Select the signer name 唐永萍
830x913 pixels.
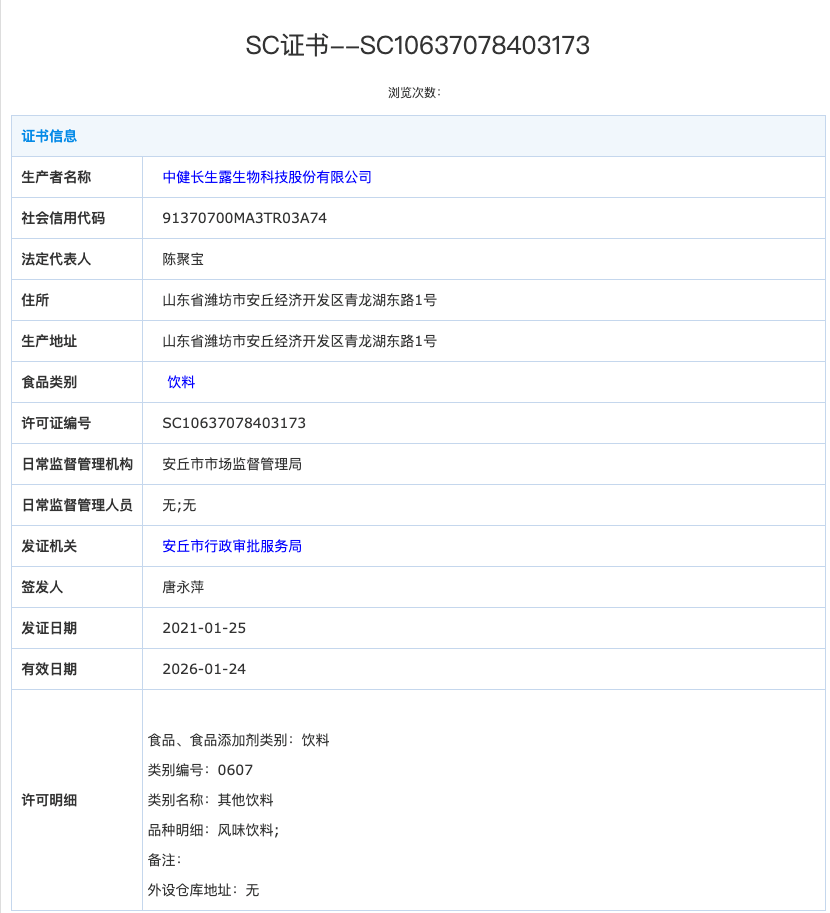(184, 587)
